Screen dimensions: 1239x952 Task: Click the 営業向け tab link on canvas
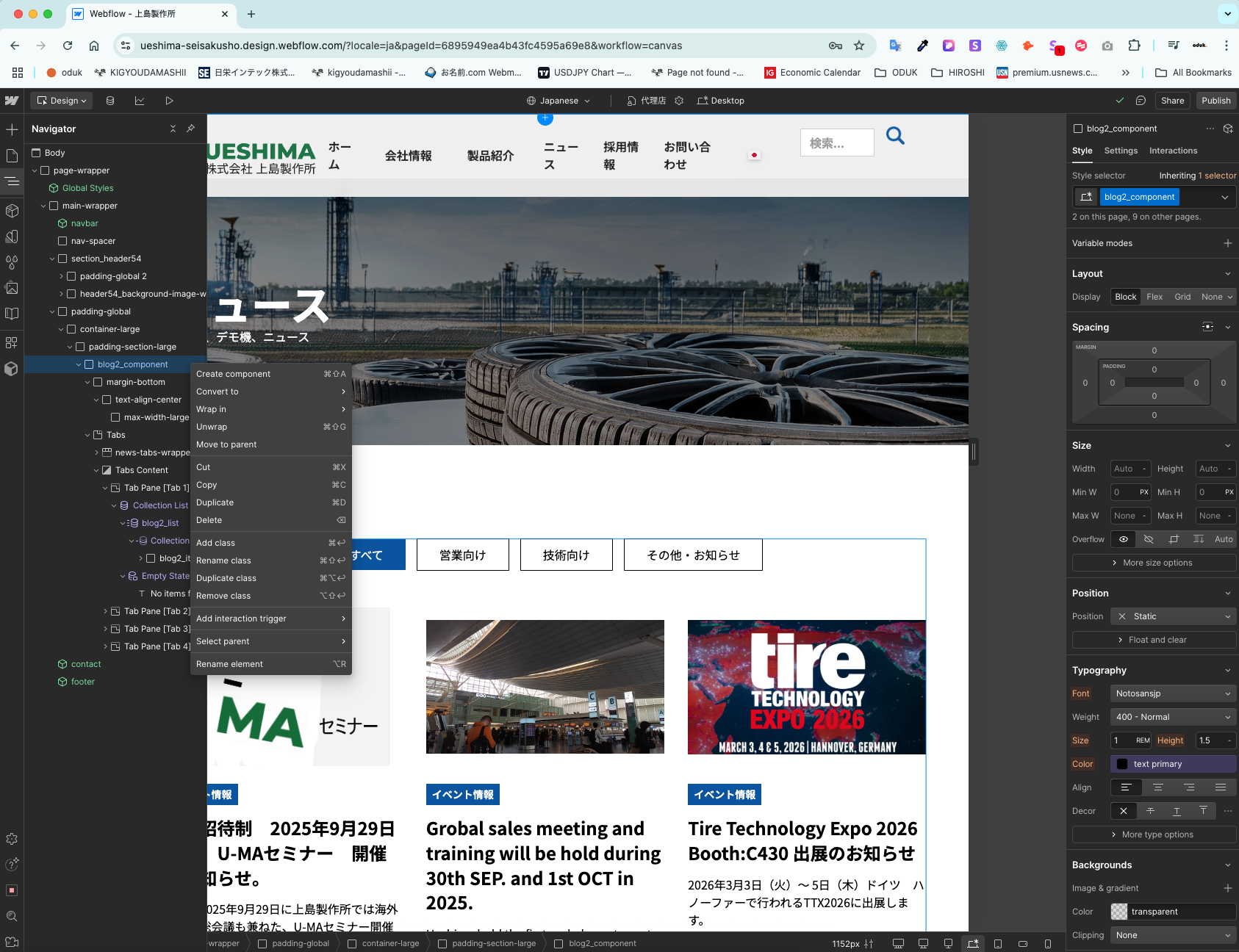463,555
